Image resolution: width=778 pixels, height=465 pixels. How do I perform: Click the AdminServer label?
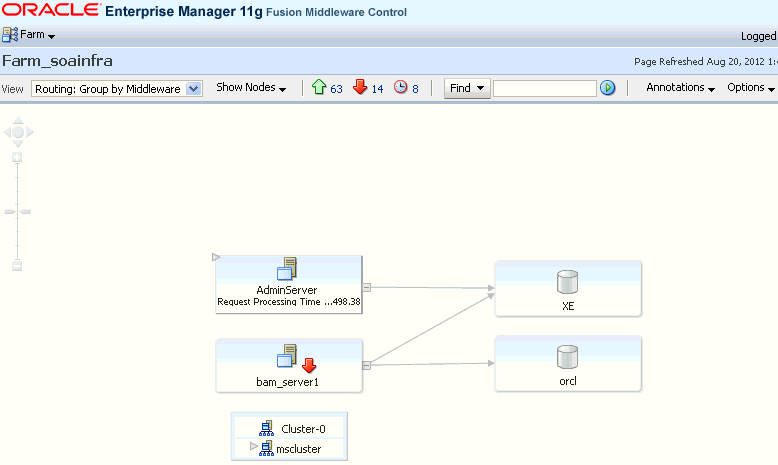(x=287, y=290)
